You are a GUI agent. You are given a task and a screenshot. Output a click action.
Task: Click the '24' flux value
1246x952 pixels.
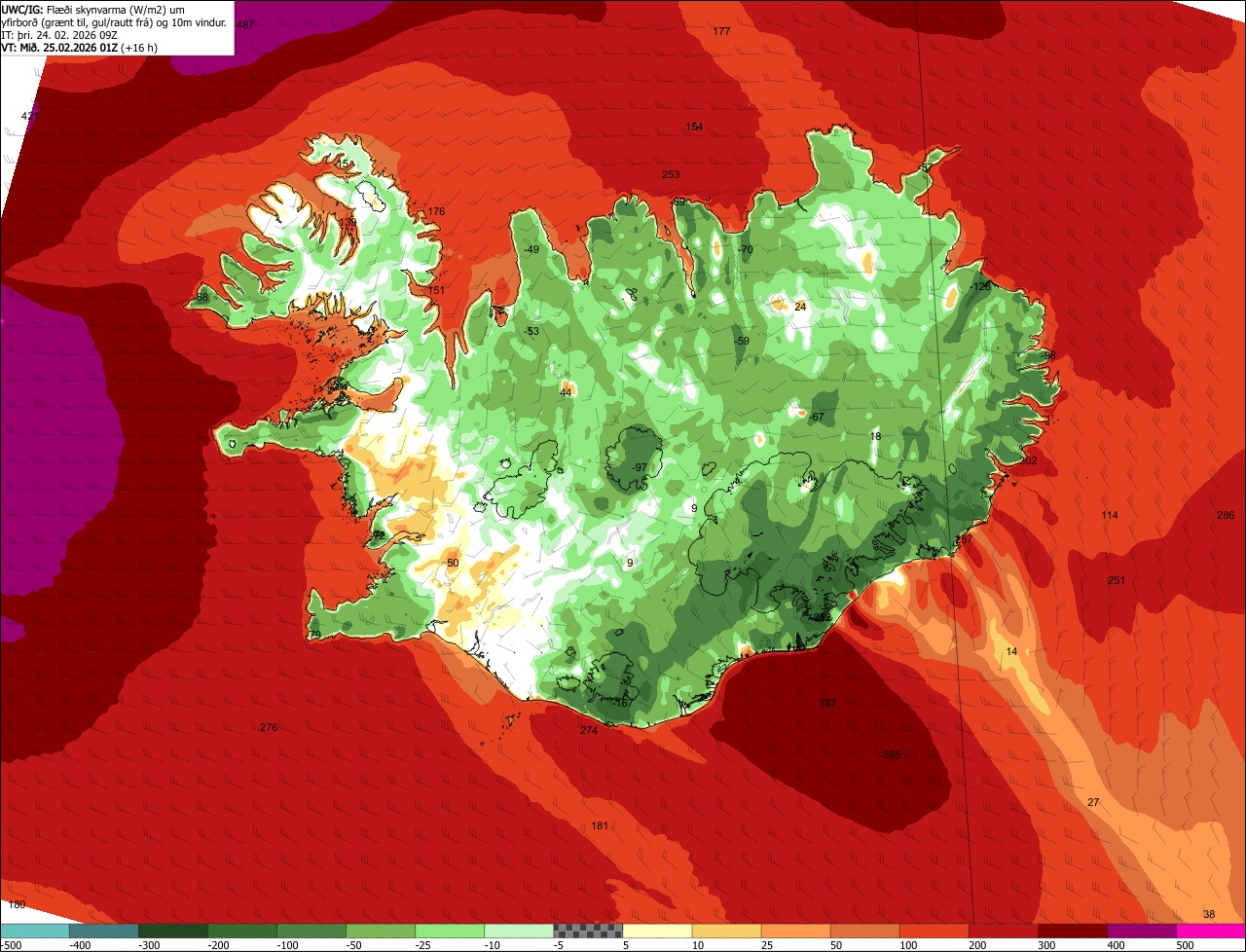(x=800, y=307)
